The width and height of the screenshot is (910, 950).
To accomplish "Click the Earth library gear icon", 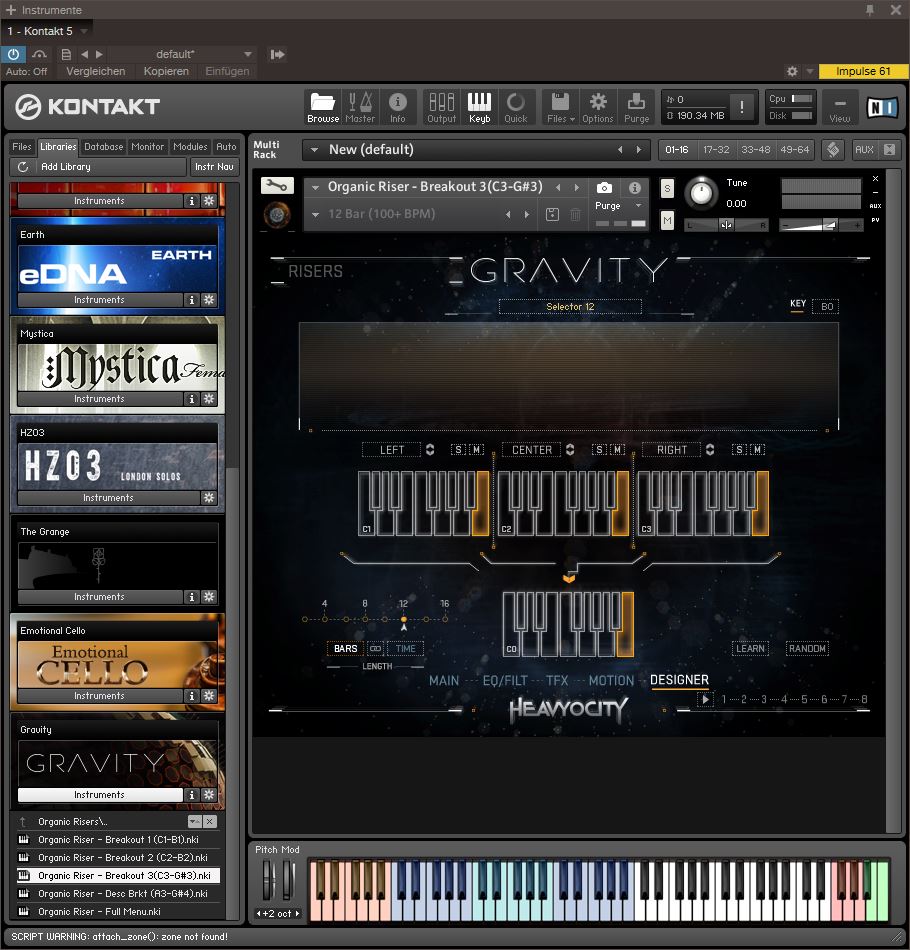I will pyautogui.click(x=208, y=299).
